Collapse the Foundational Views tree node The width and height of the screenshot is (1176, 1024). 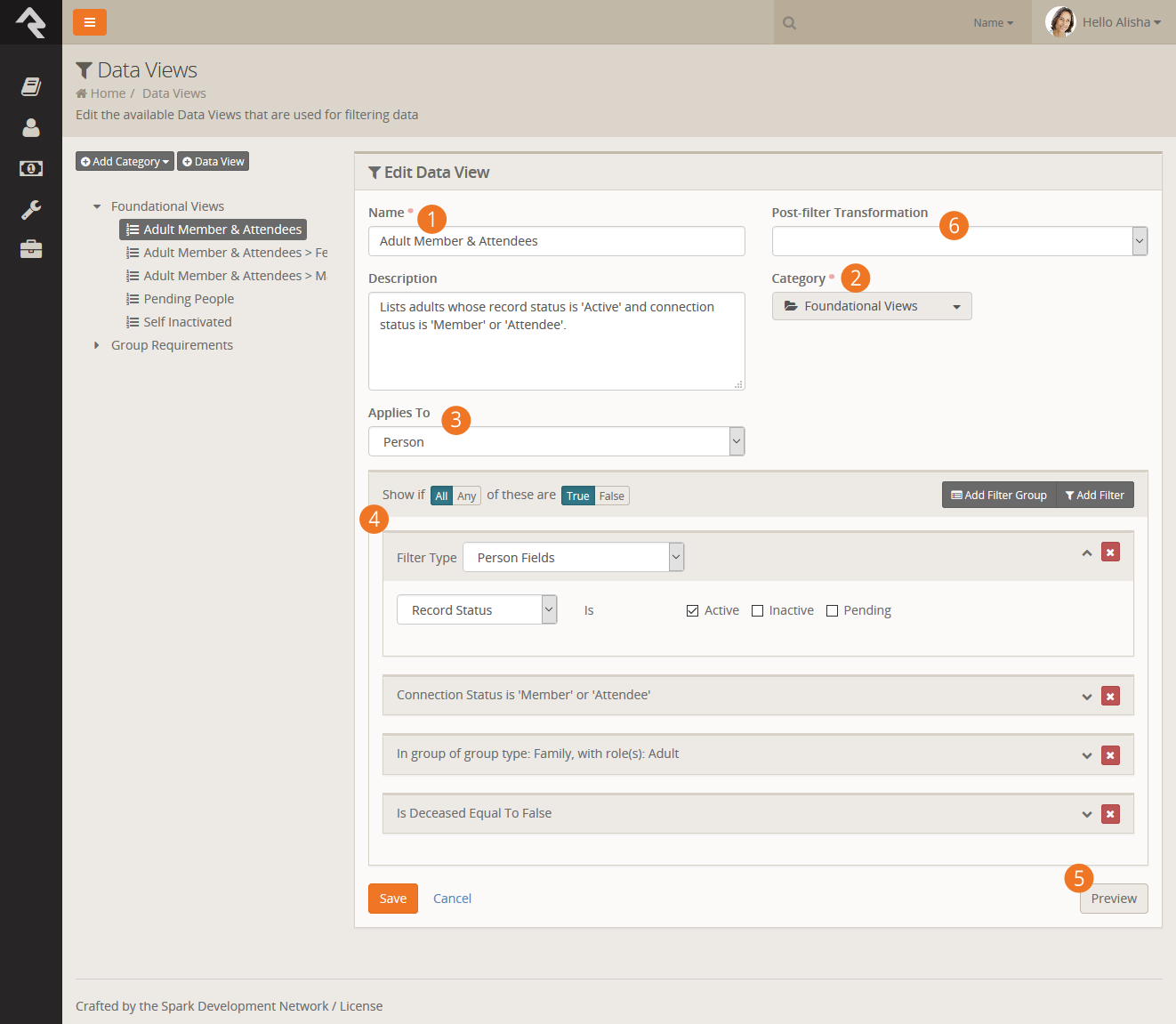97,206
